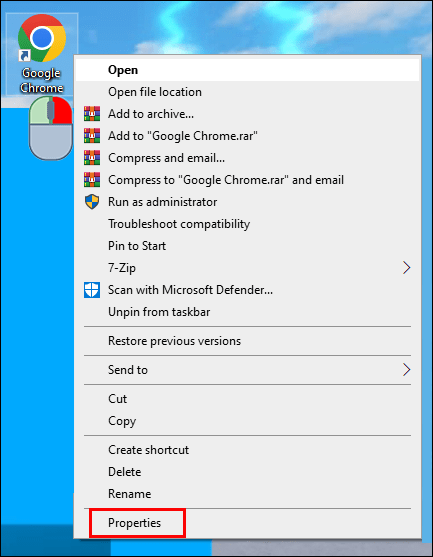Click WinRAR icon beside Compress to "Google Chrome.rar" and email
Viewport: 433px width, 557px height.
click(92, 180)
